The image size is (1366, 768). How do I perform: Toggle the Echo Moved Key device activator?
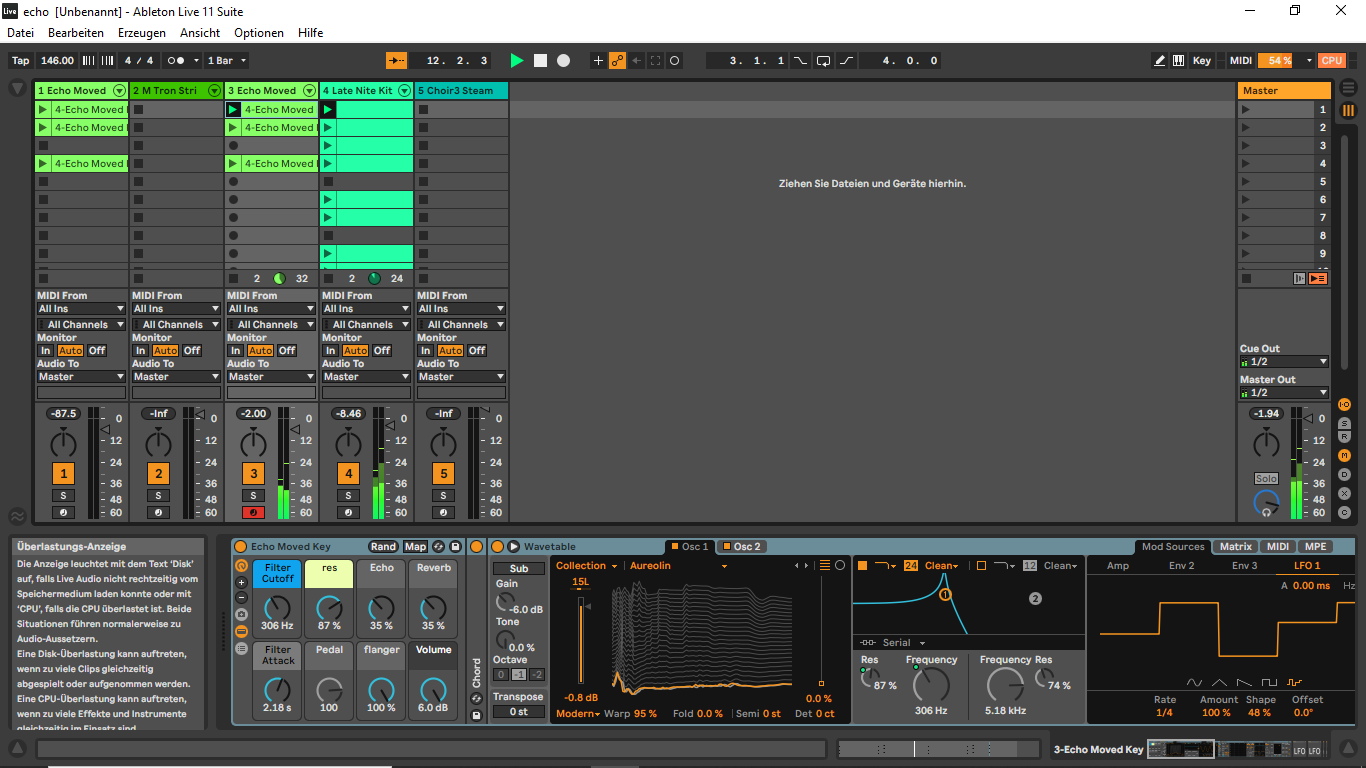pos(240,547)
